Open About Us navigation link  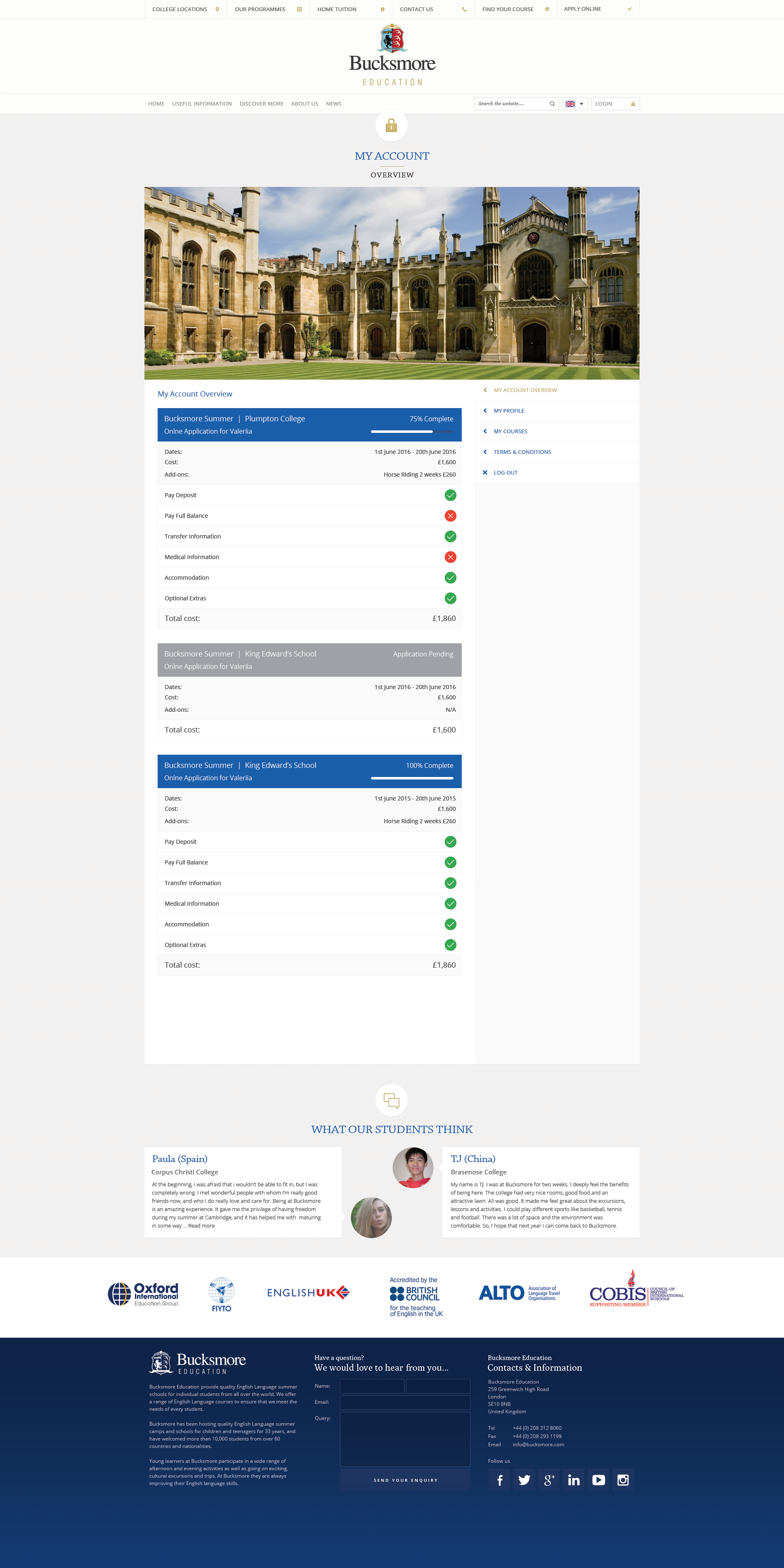305,104
